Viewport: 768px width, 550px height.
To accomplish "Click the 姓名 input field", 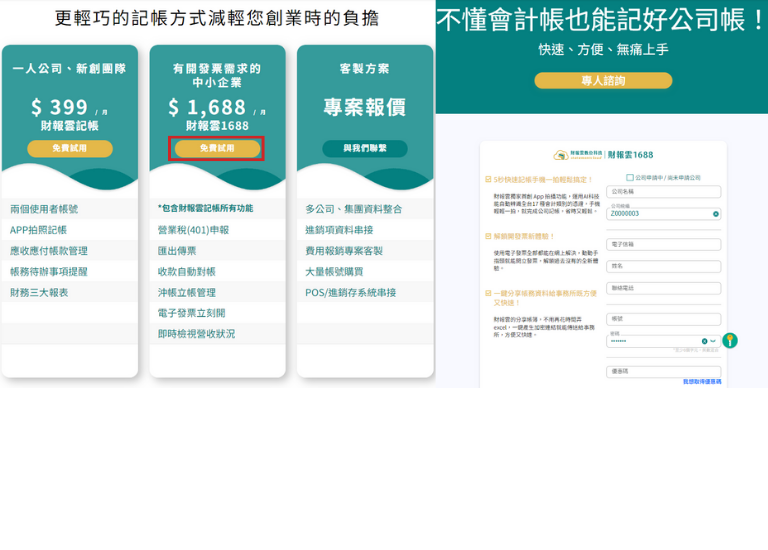I will tap(664, 266).
